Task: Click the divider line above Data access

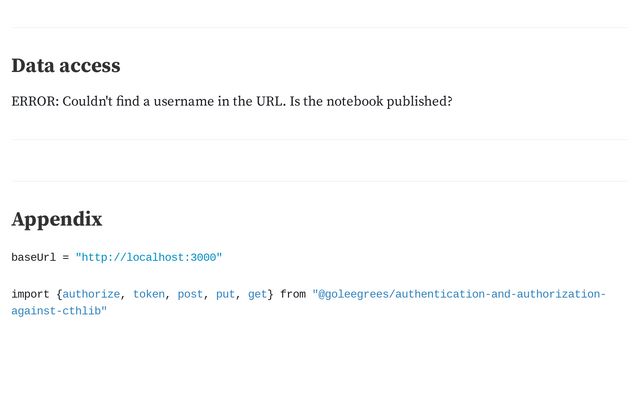Action: click(320, 28)
